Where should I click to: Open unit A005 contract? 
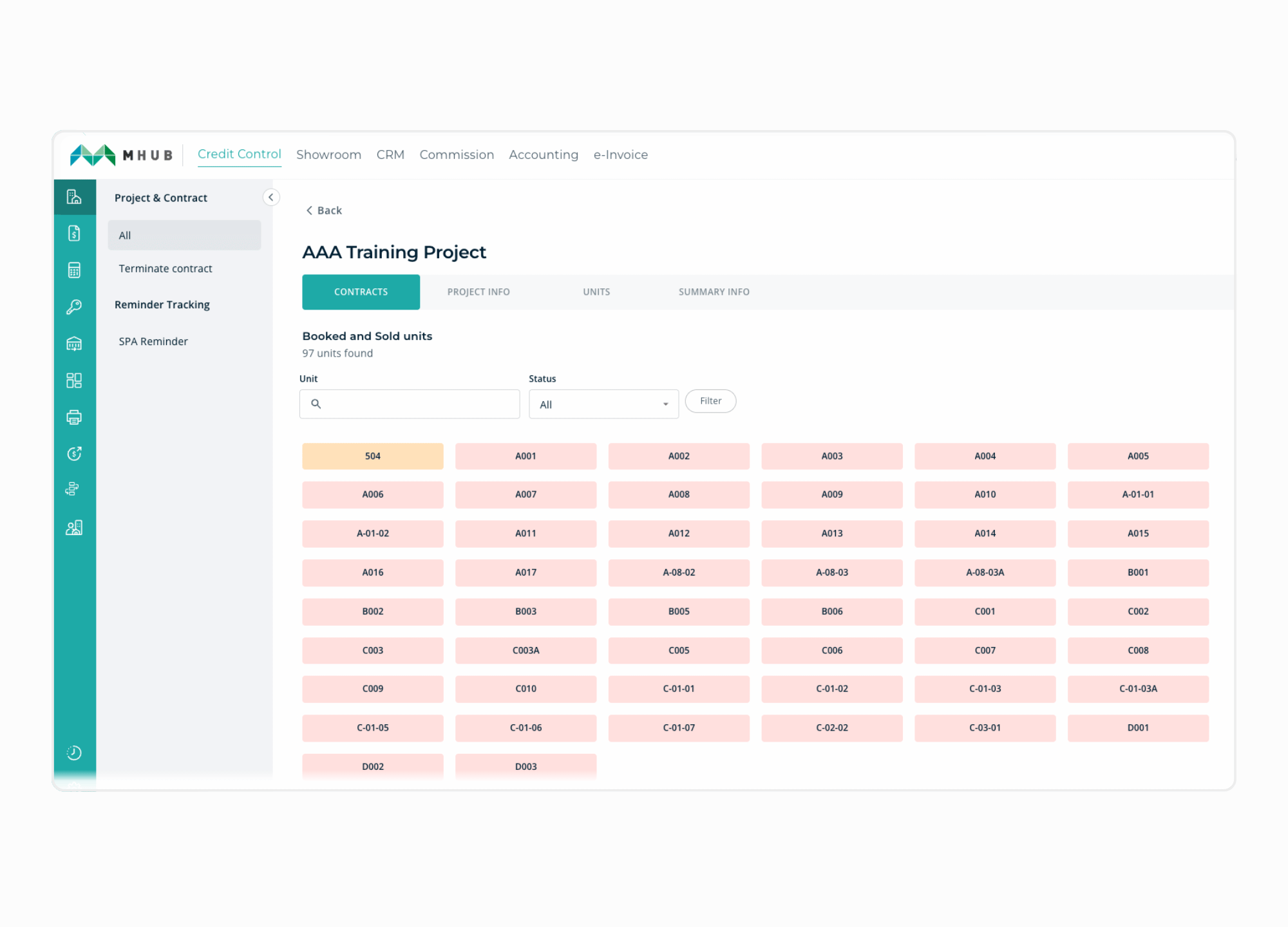[1138, 456]
